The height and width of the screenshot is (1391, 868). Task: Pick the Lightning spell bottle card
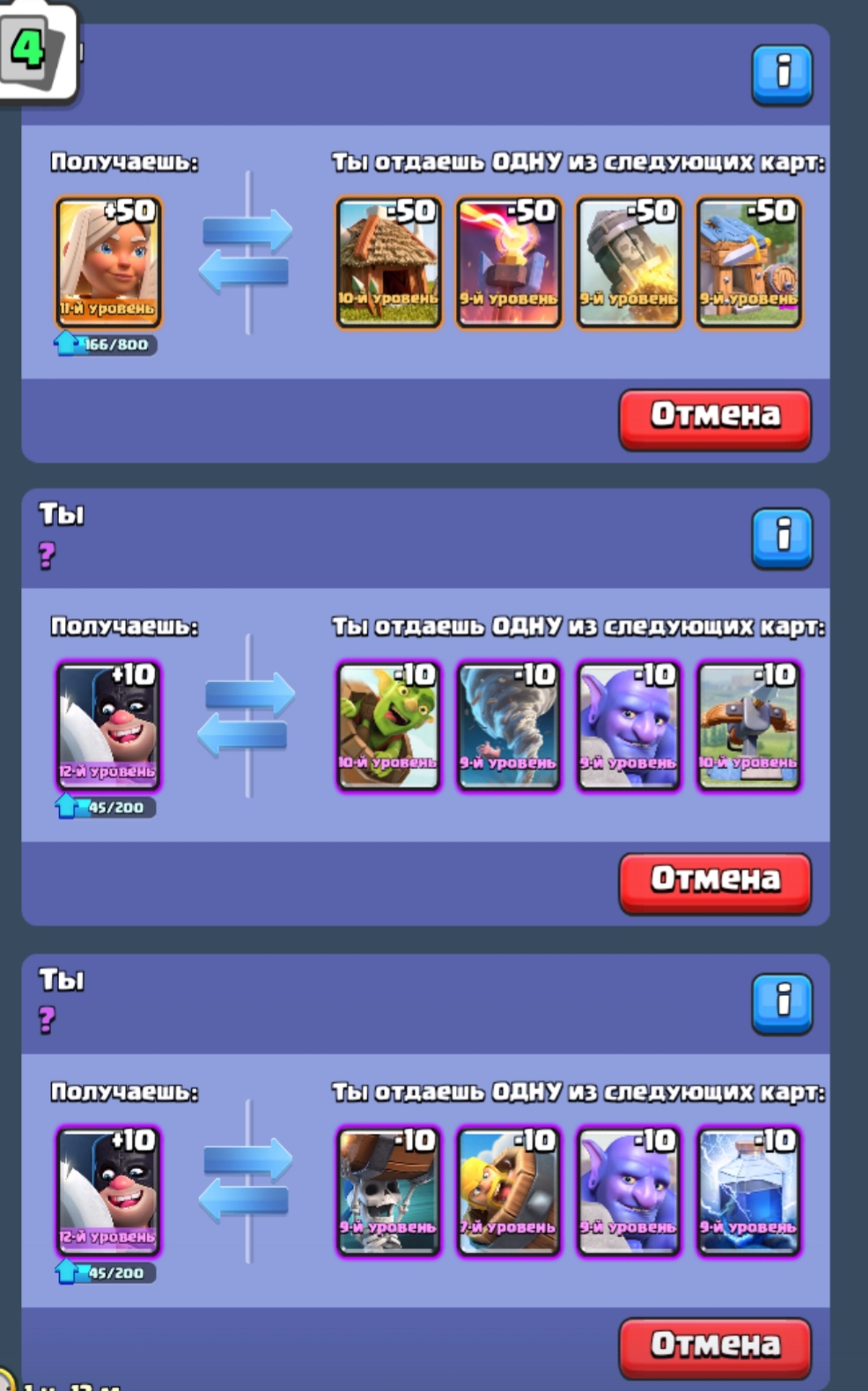pos(748,1191)
